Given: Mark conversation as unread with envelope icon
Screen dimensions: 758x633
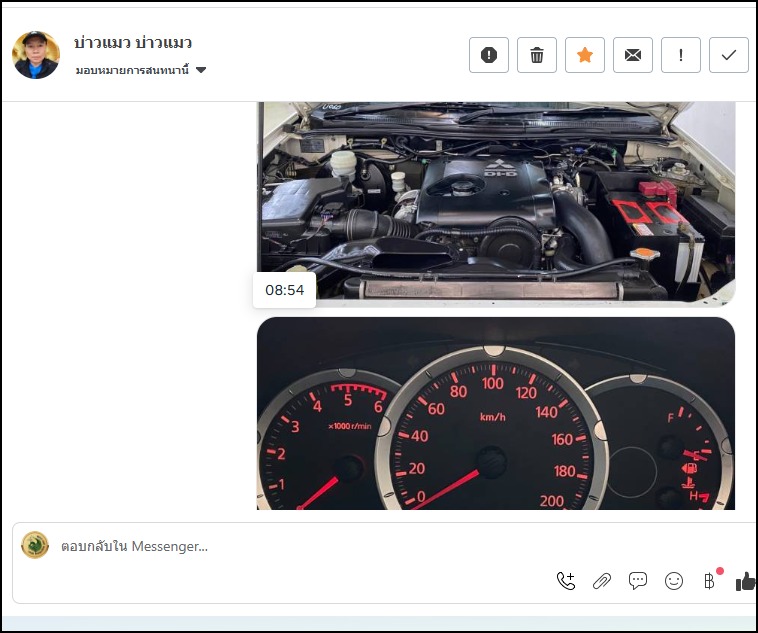Looking at the screenshot, I should (x=633, y=55).
